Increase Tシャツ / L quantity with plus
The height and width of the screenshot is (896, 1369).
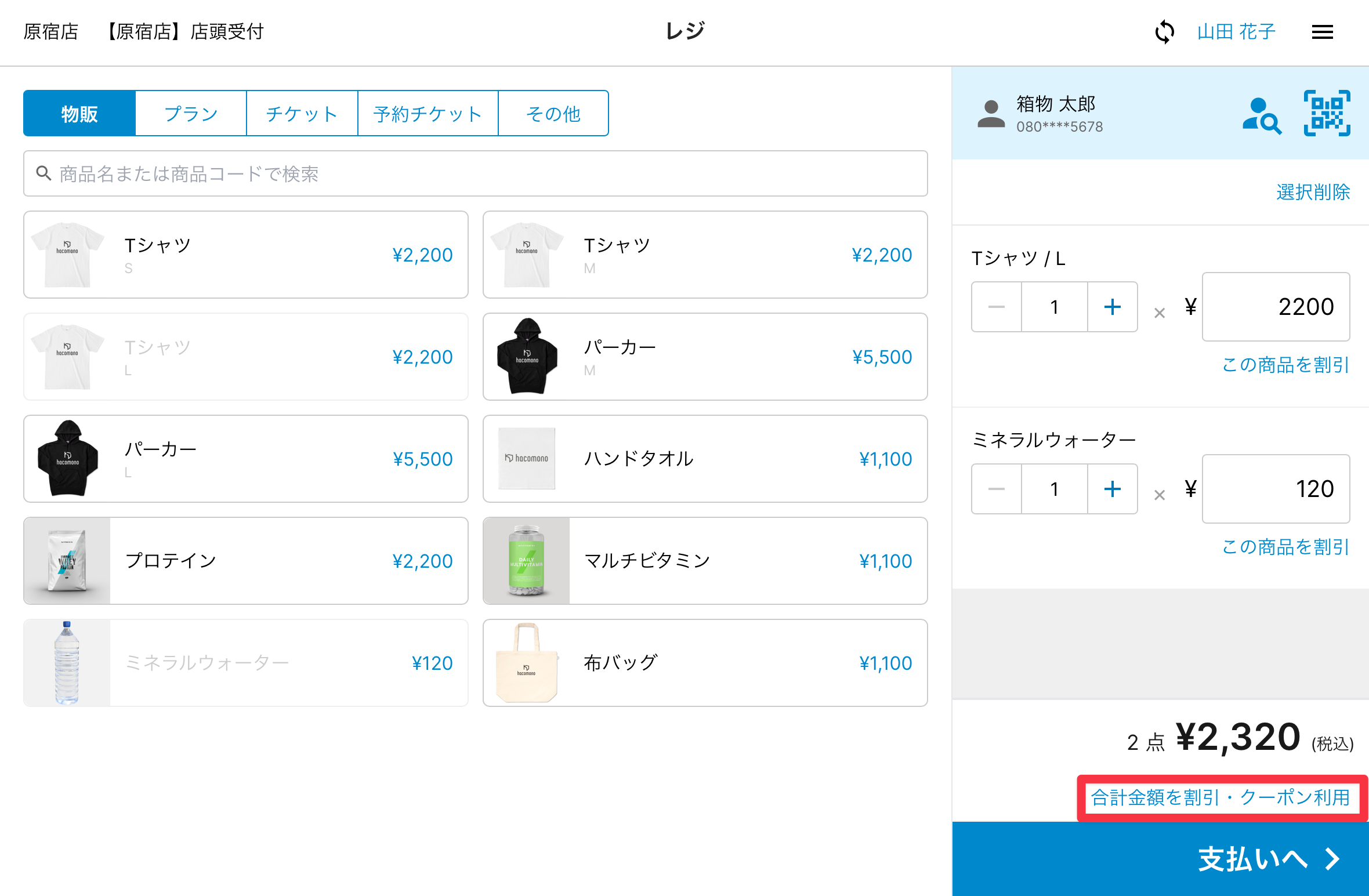(1112, 307)
